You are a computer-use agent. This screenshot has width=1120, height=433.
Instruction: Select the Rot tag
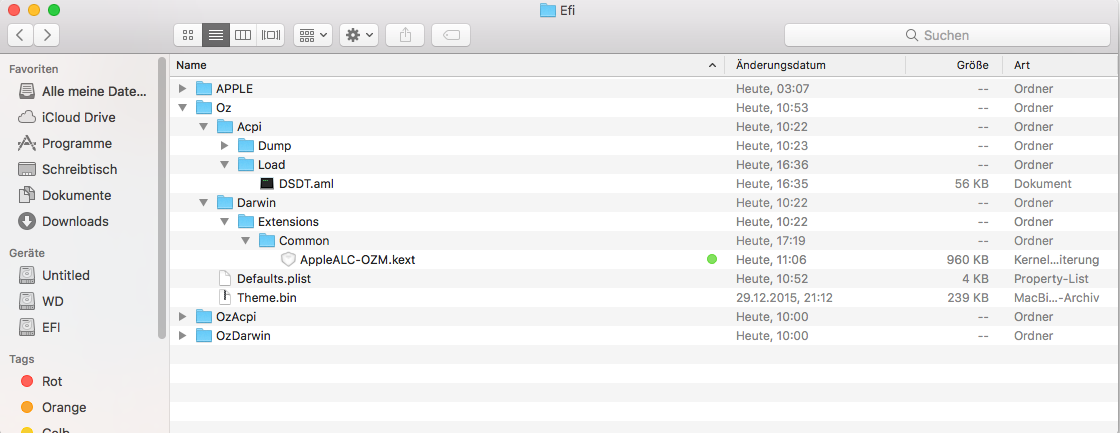(41, 382)
